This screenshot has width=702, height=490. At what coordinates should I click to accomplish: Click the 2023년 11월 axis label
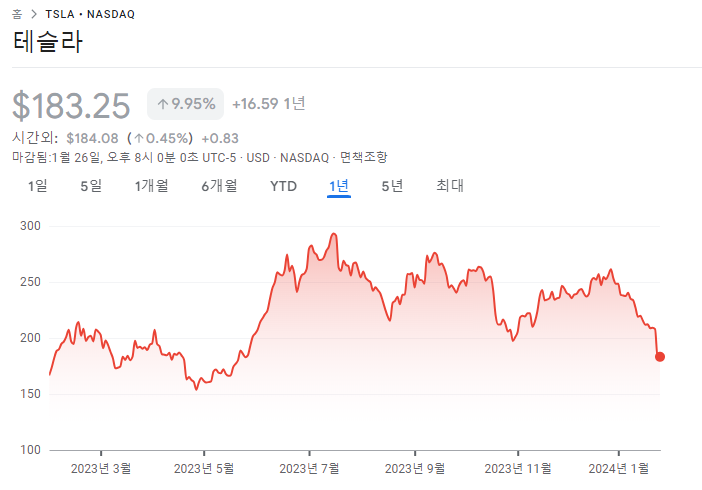[x=518, y=469]
